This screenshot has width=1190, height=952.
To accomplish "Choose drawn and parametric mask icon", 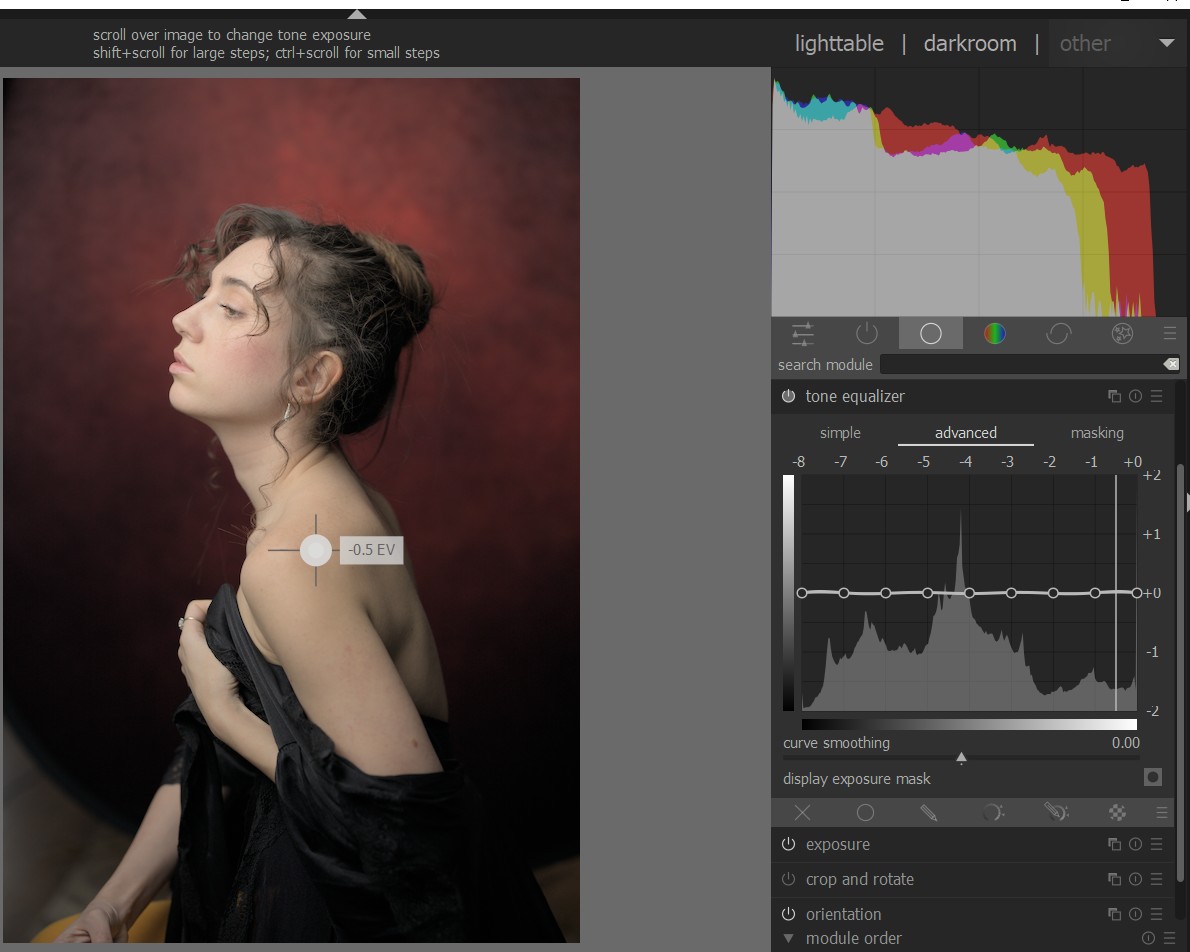I will (1056, 813).
